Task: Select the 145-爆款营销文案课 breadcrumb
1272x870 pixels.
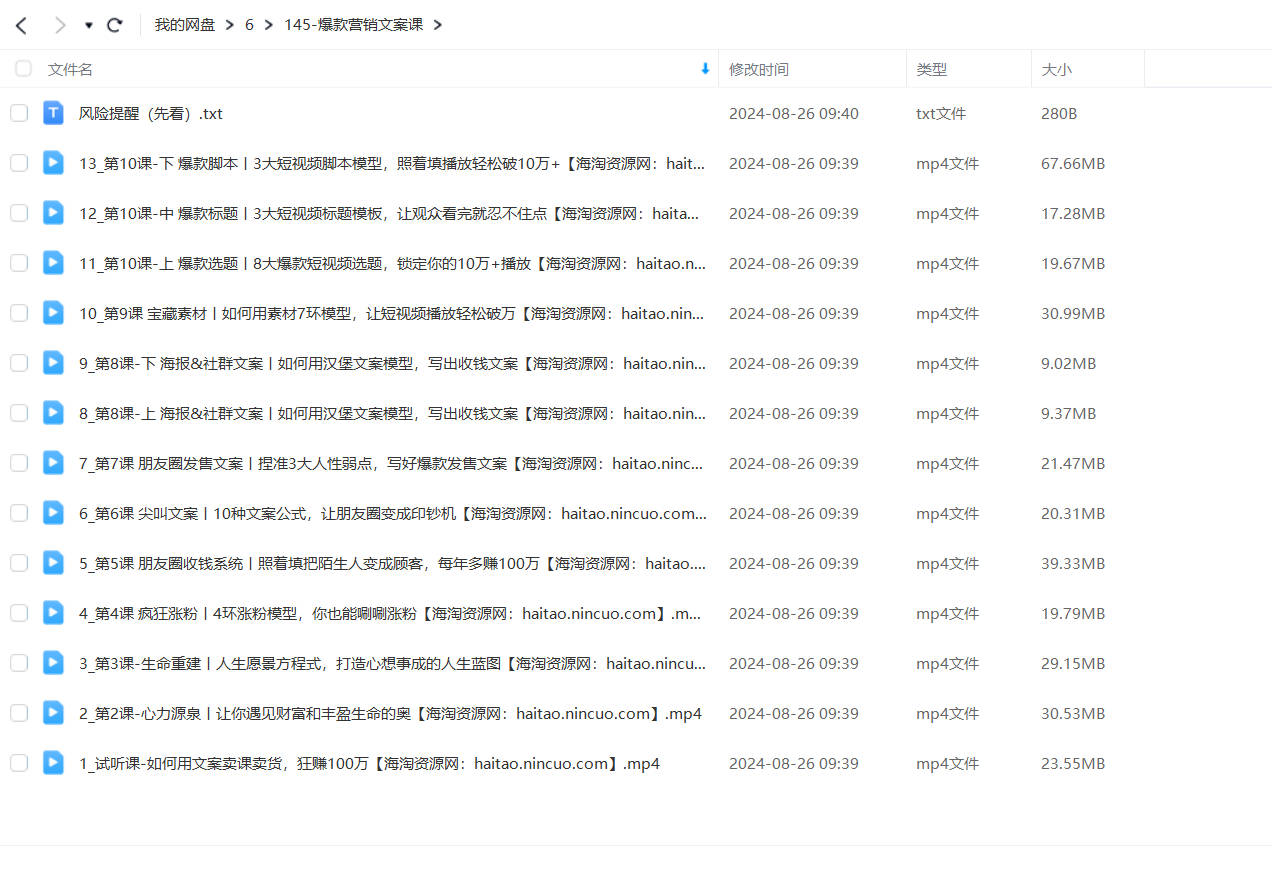Action: click(x=356, y=25)
